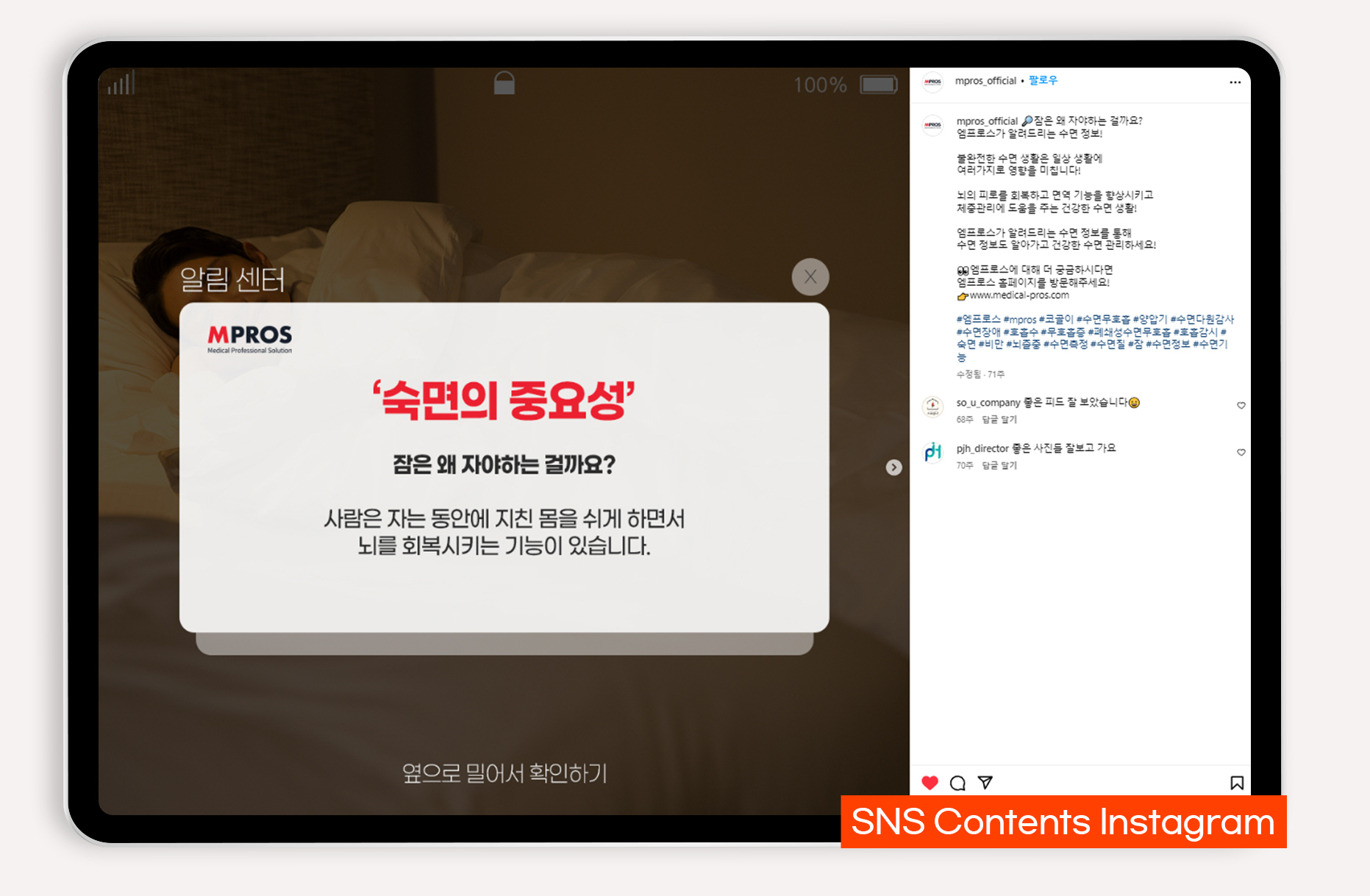Like pjh_director's comment
This screenshot has width=1370, height=896.
pyautogui.click(x=1241, y=453)
